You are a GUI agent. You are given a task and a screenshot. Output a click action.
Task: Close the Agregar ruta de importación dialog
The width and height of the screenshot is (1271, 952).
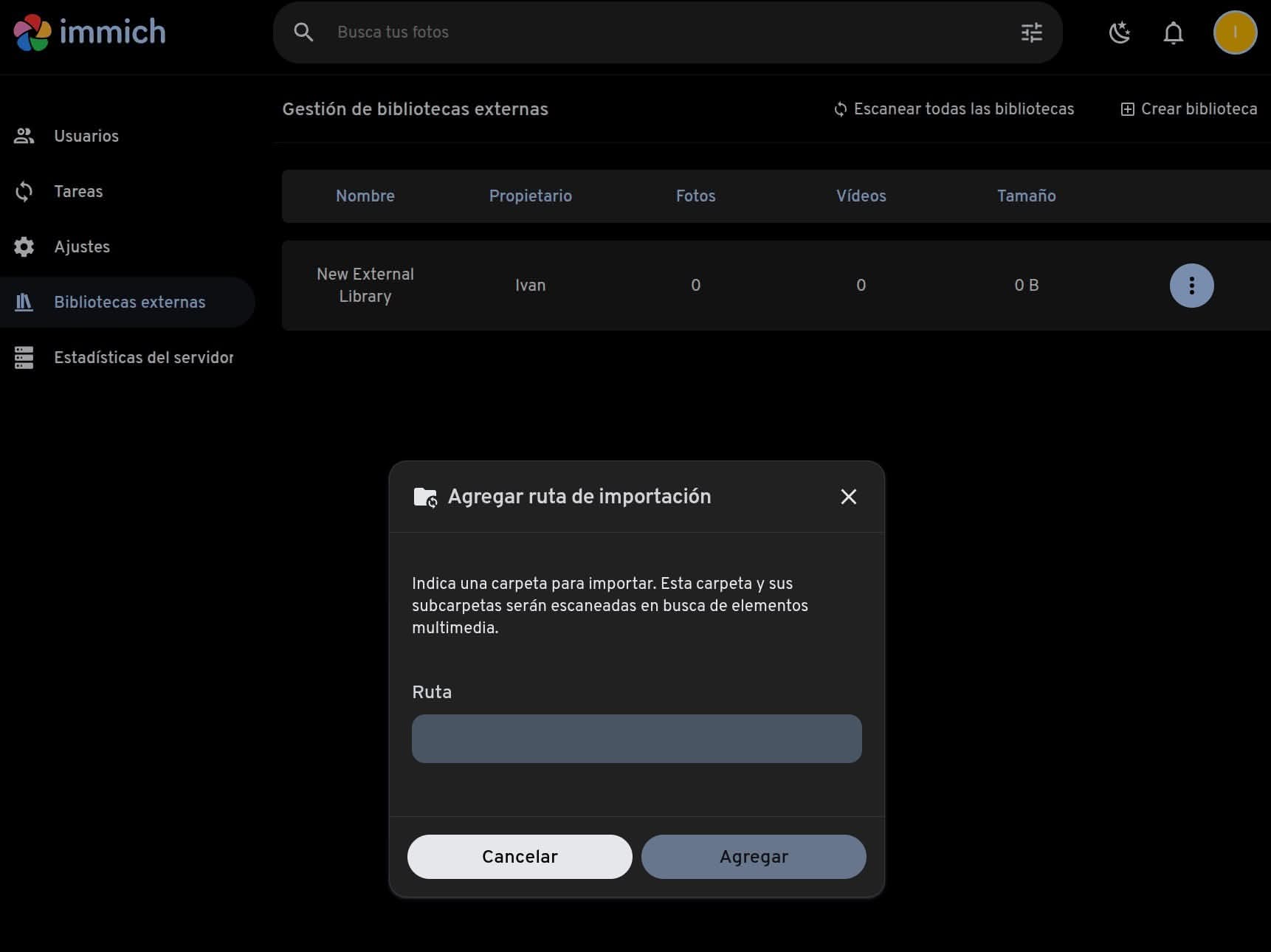pos(848,497)
